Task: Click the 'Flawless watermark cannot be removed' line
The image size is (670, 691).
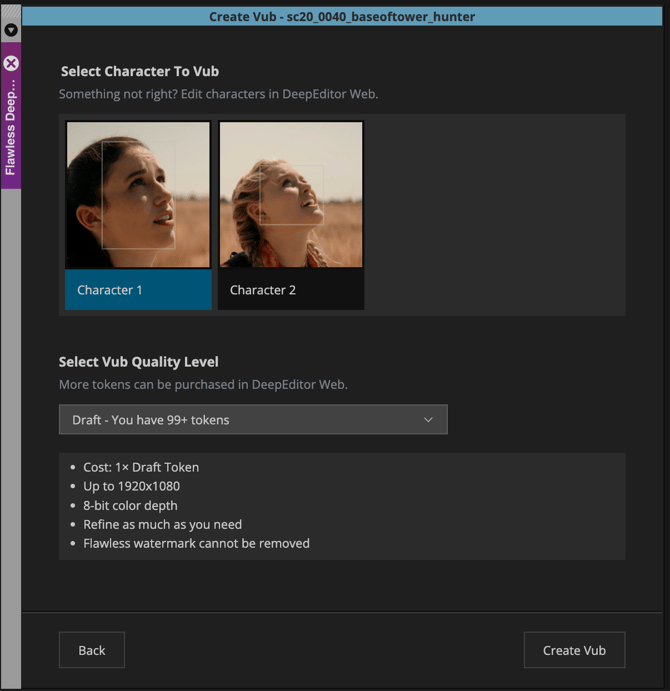Action: coord(196,543)
